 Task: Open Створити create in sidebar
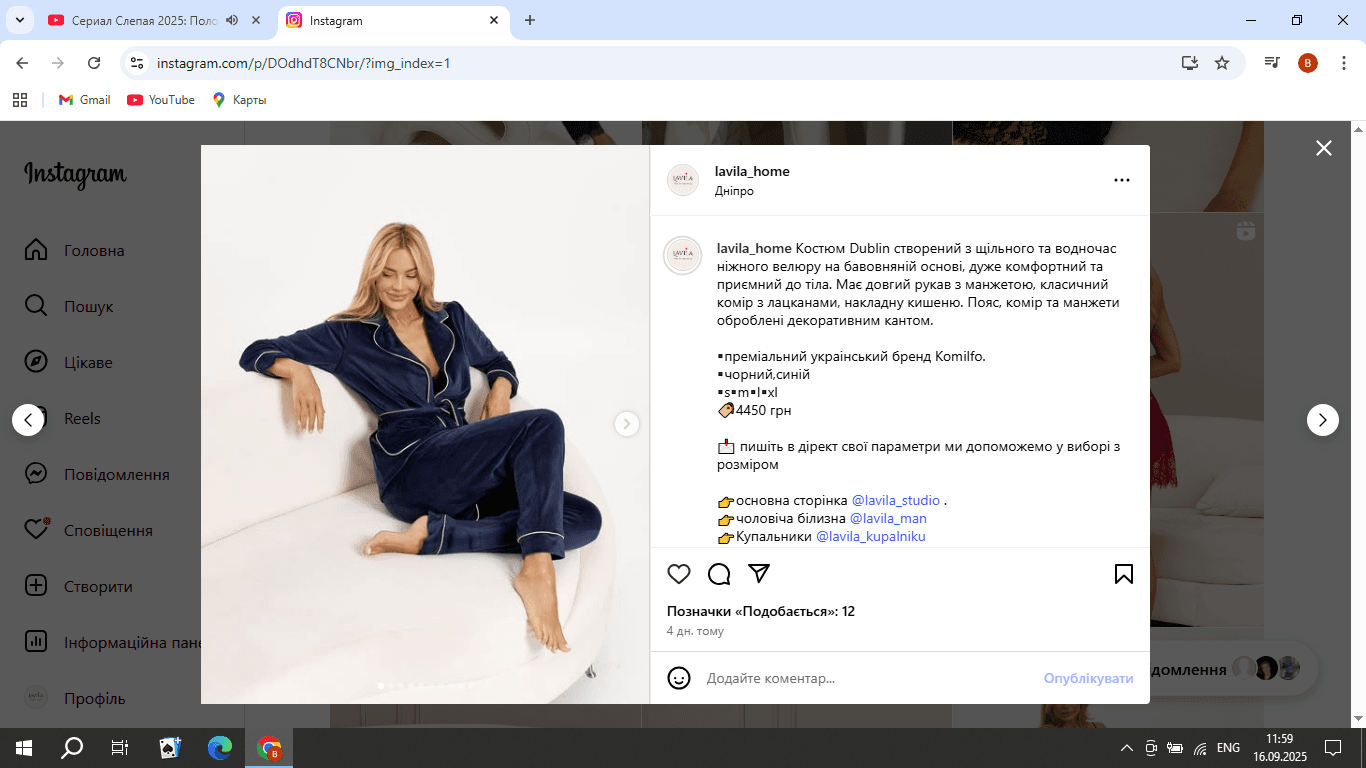[80, 586]
